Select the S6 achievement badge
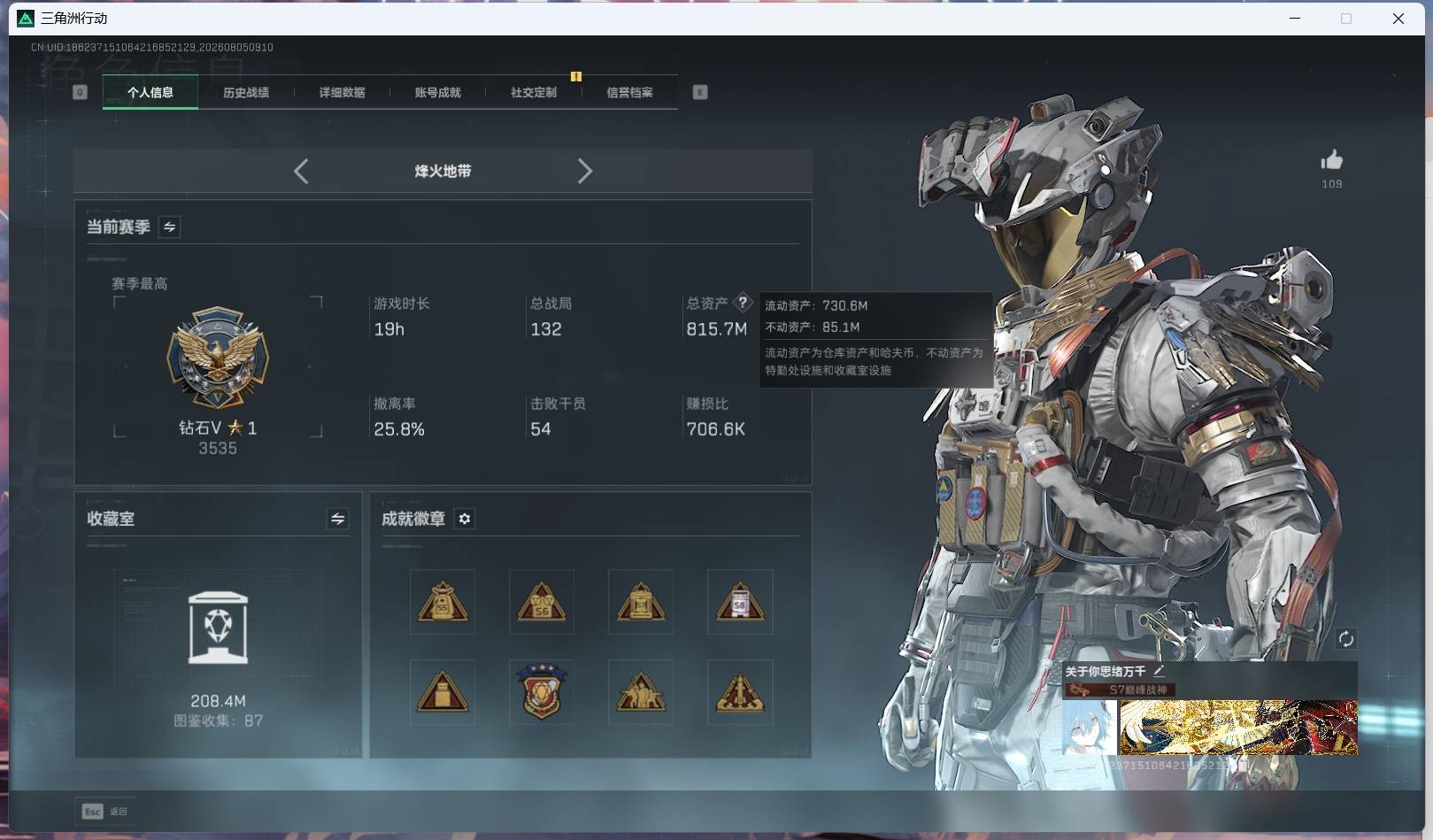 click(542, 602)
